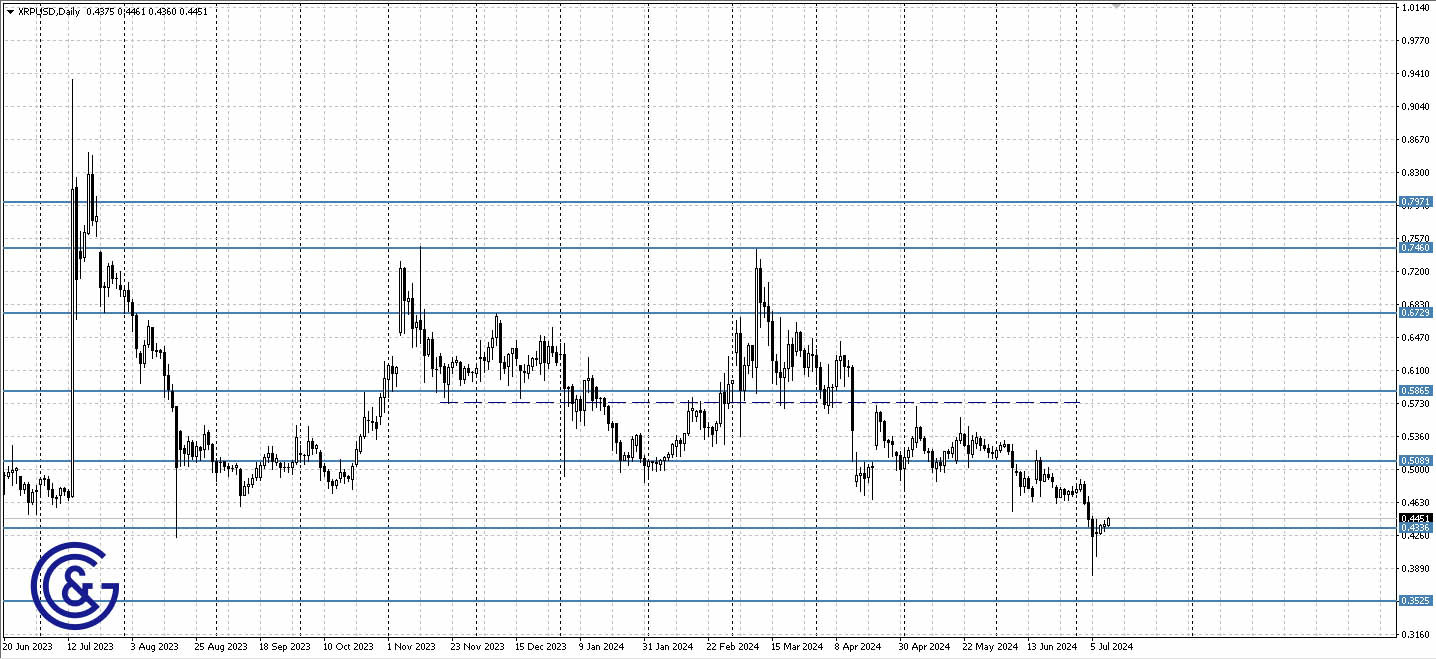Screen dimensions: 1436x659
Task: Select the 0.7971 price level label
Action: [x=1415, y=202]
